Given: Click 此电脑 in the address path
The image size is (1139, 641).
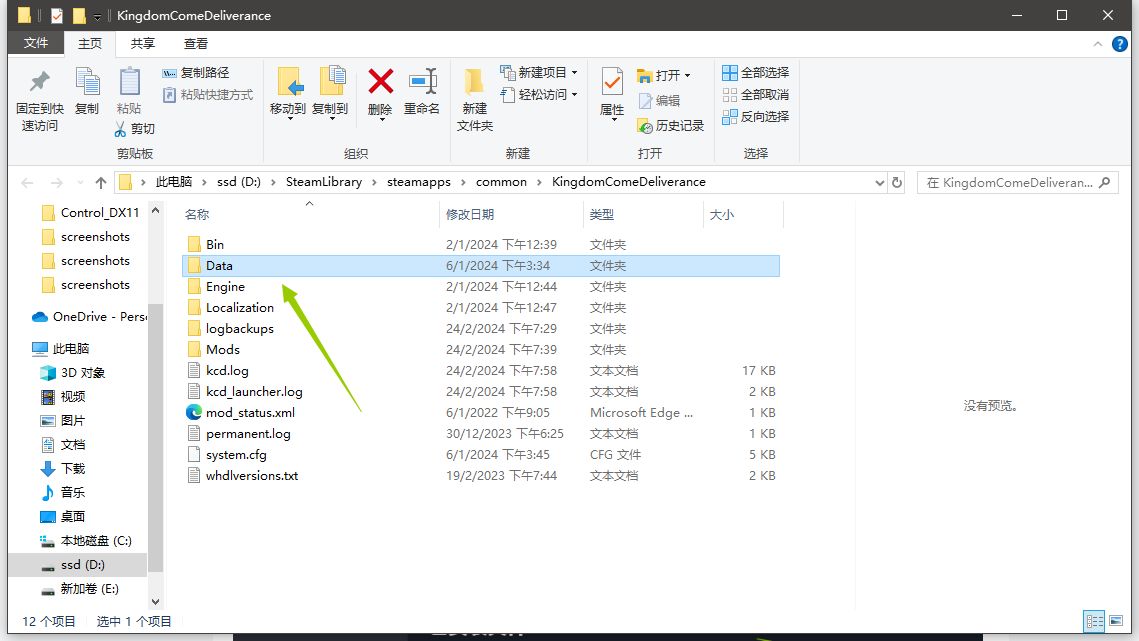Looking at the screenshot, I should [x=174, y=182].
